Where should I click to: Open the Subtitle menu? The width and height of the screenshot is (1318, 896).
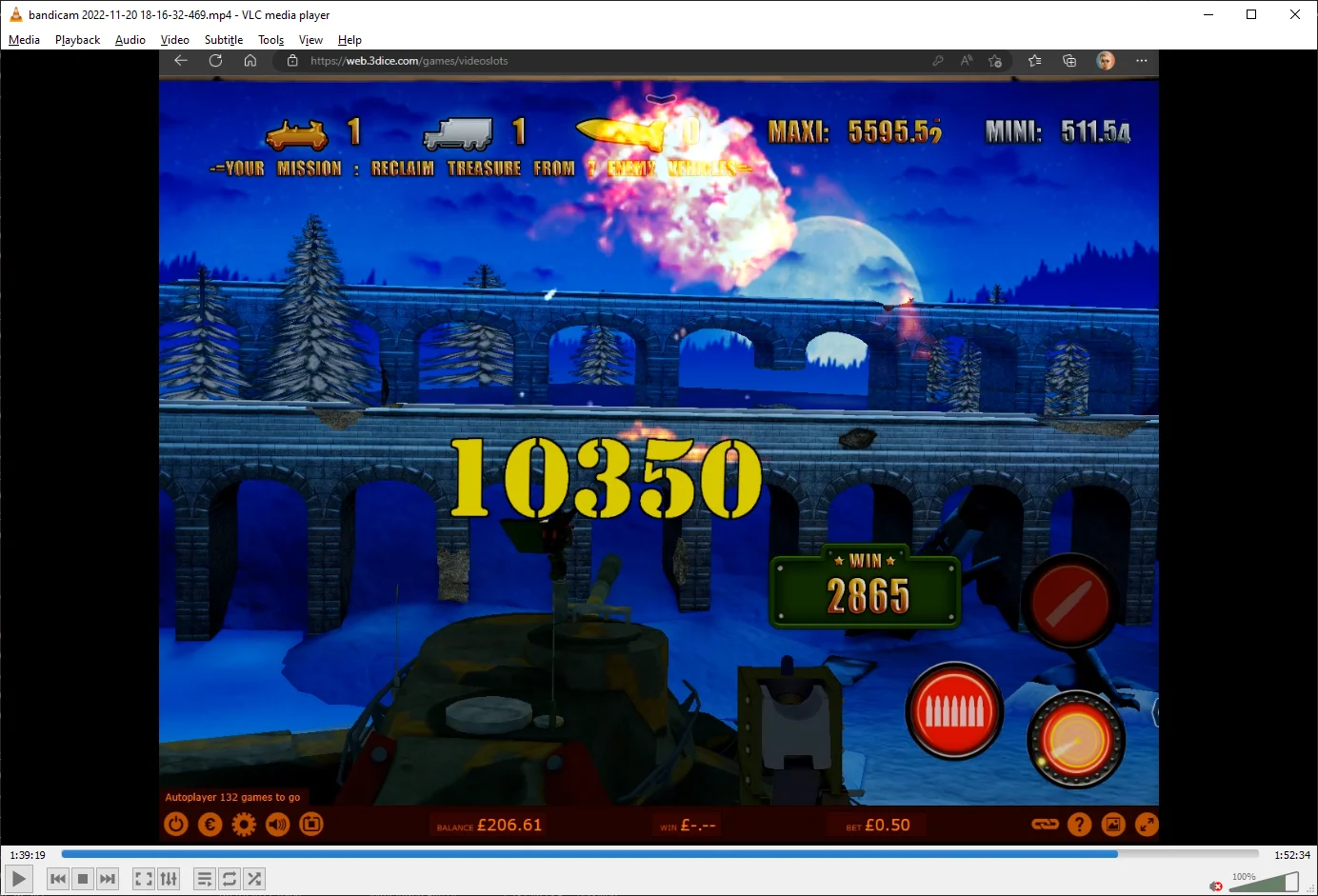click(224, 40)
